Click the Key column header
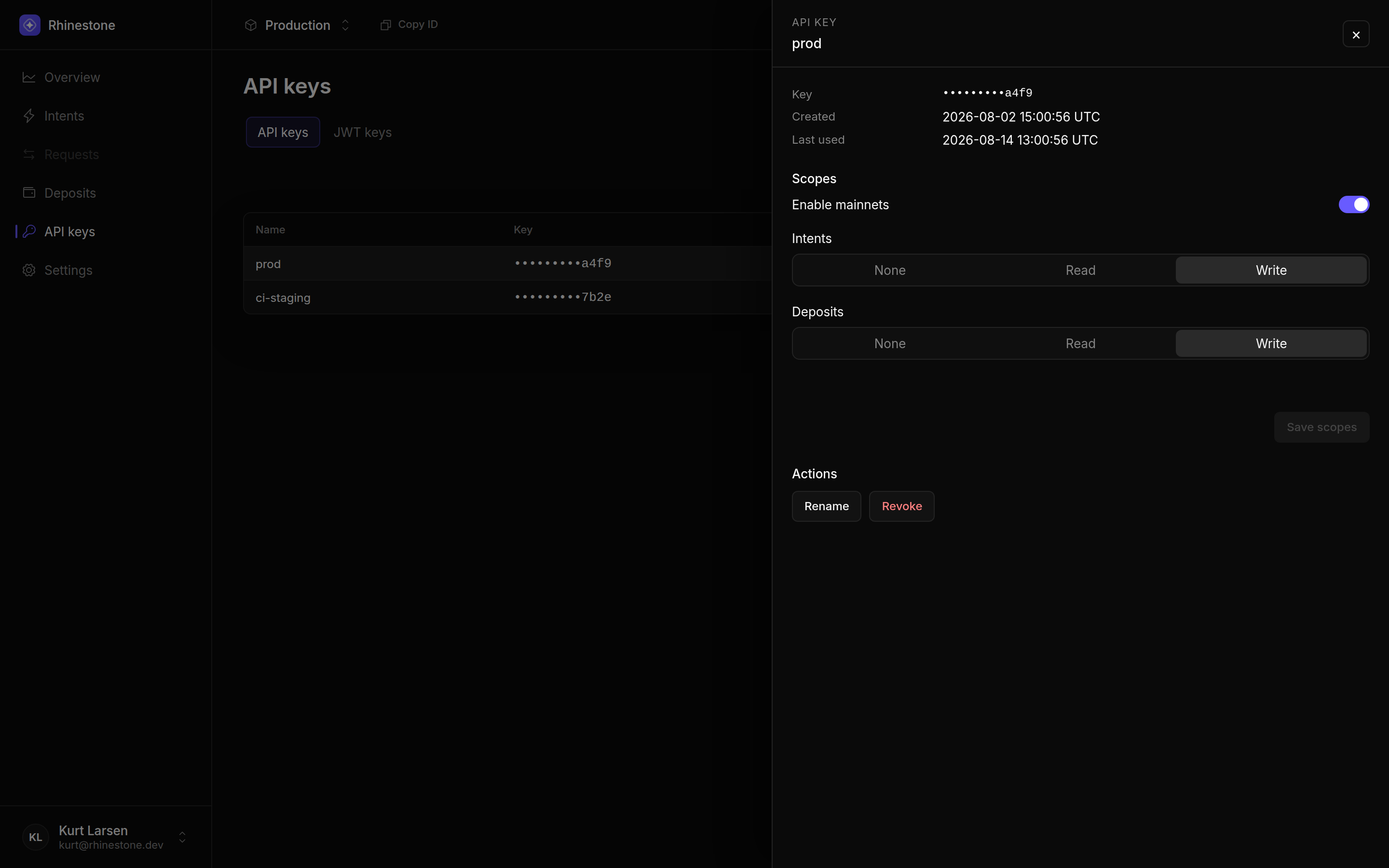Image resolution: width=1389 pixels, height=868 pixels. pyautogui.click(x=523, y=230)
